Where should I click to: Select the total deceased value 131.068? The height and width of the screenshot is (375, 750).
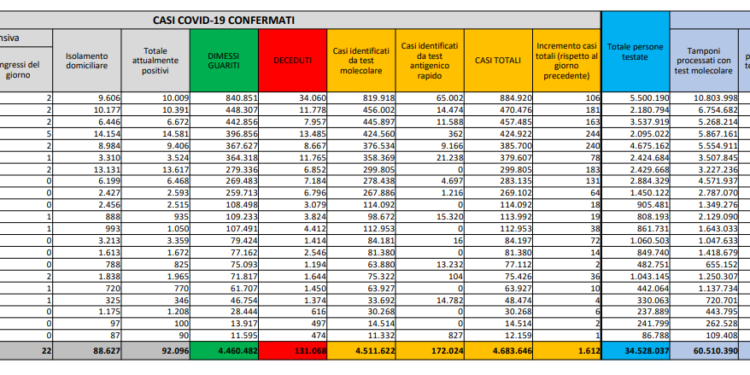point(293,351)
